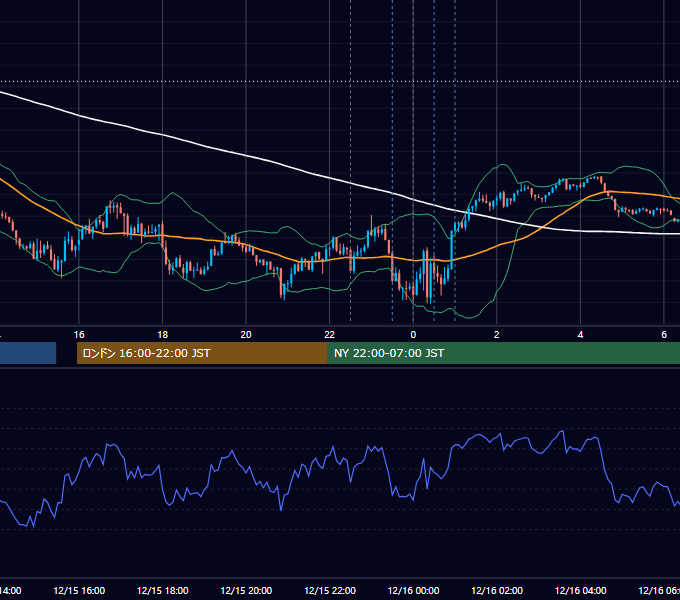Click the '12/15 22:00' time label

[x=330, y=590]
